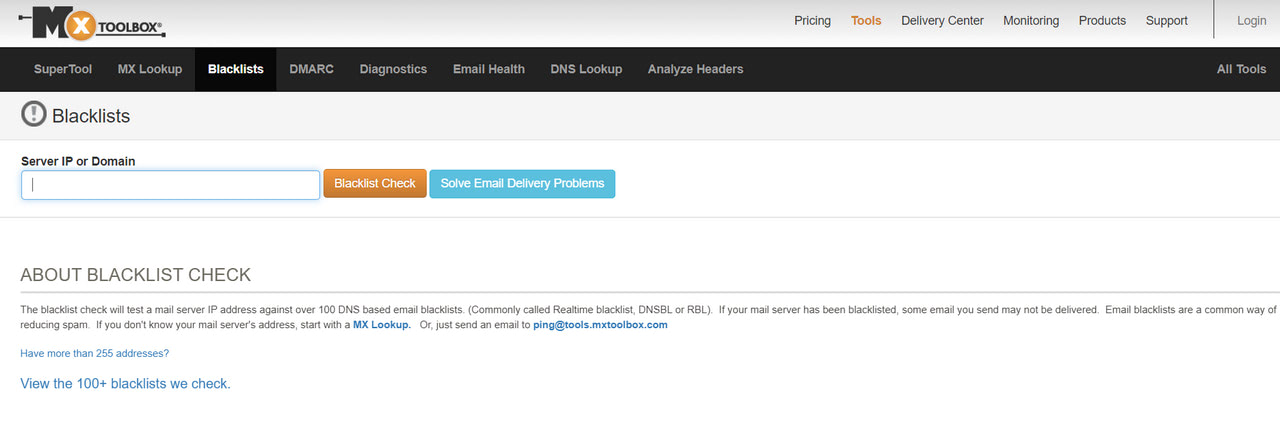Click the MxToolbox logo

pyautogui.click(x=92, y=22)
